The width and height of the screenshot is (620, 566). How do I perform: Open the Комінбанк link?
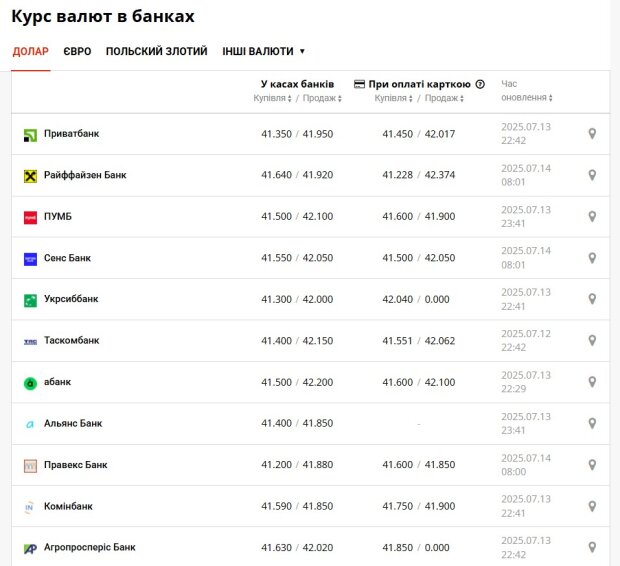click(68, 506)
